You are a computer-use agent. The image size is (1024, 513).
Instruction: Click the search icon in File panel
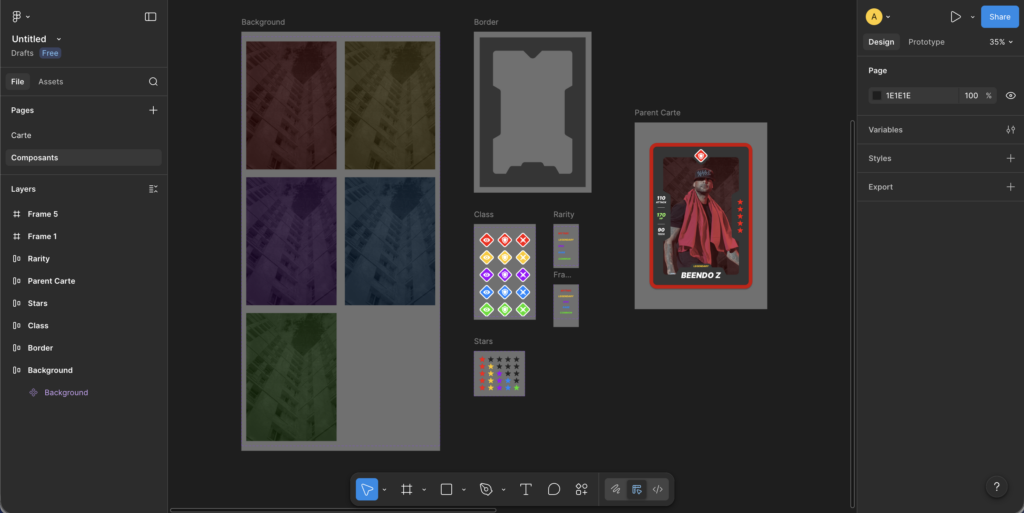click(153, 82)
